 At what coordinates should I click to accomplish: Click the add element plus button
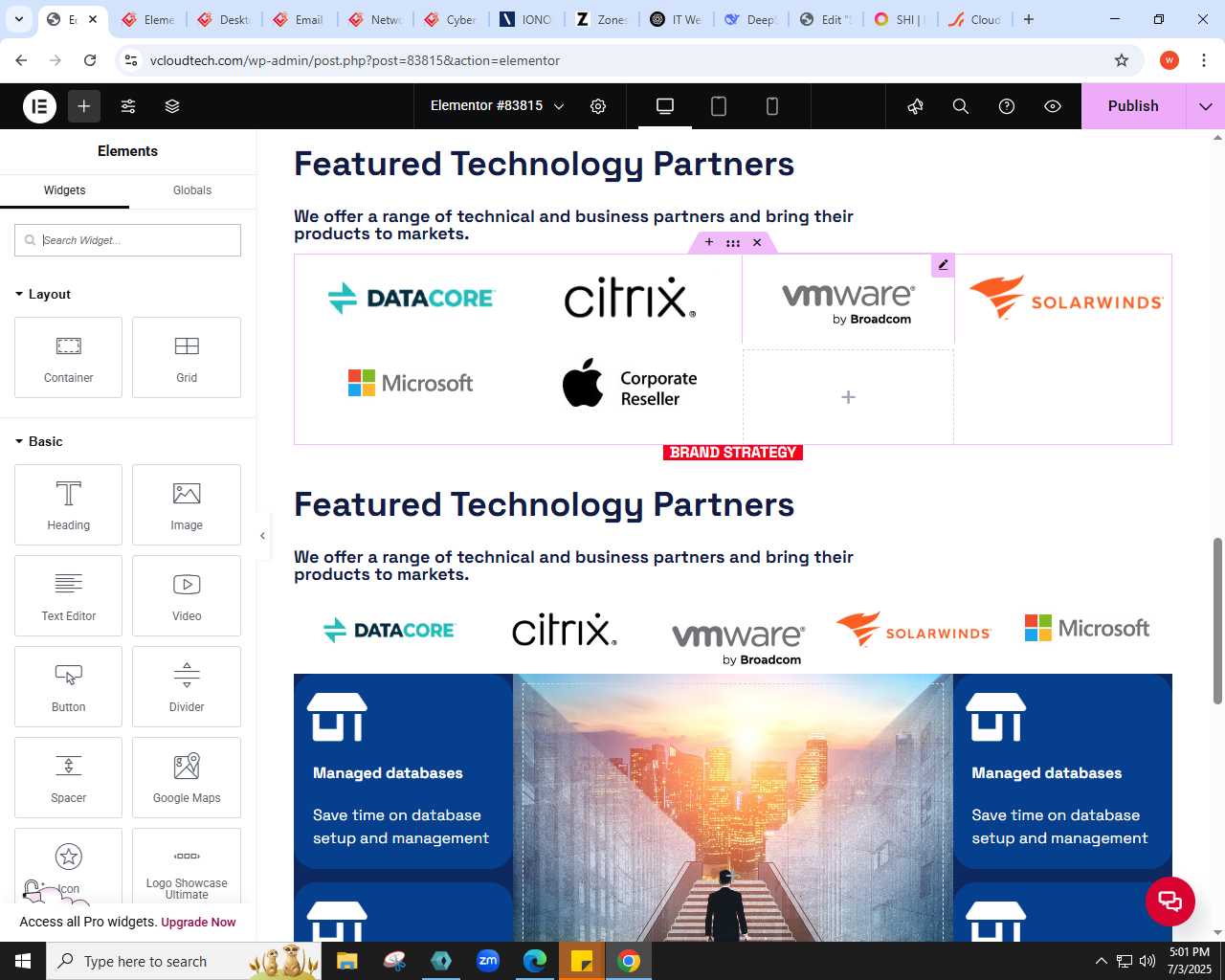click(84, 106)
